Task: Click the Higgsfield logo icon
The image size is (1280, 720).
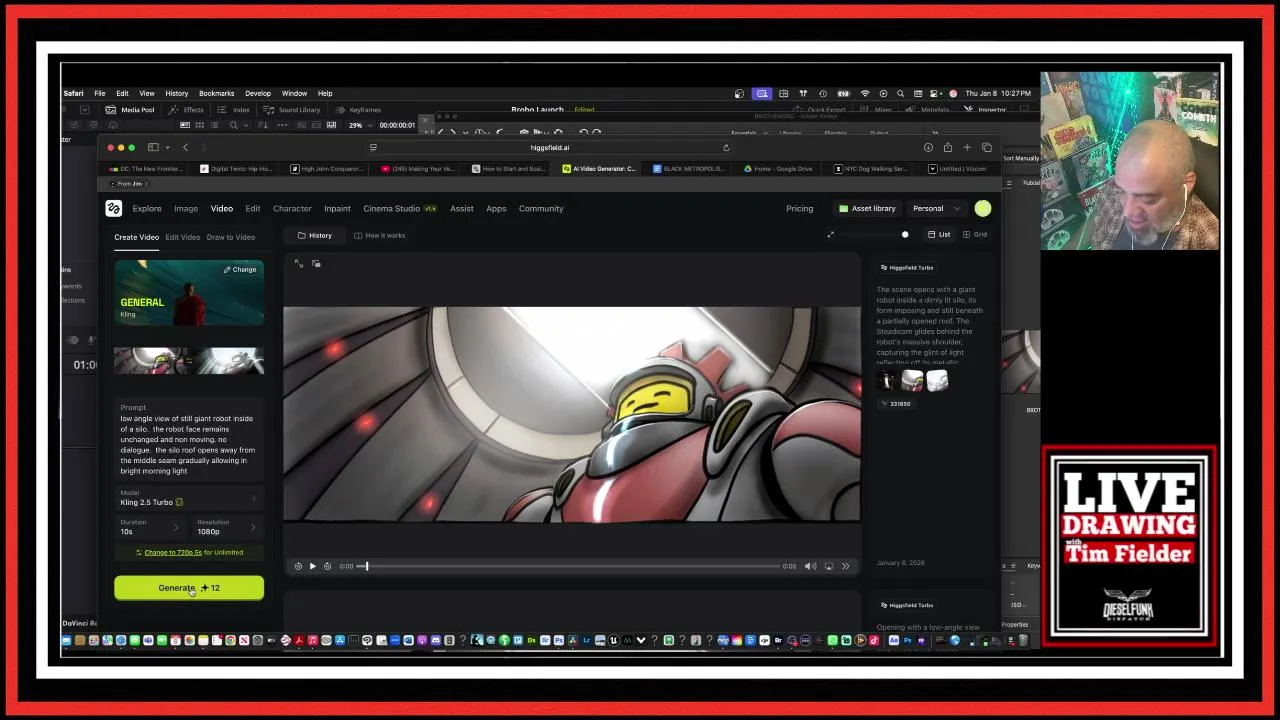Action: pyautogui.click(x=113, y=208)
